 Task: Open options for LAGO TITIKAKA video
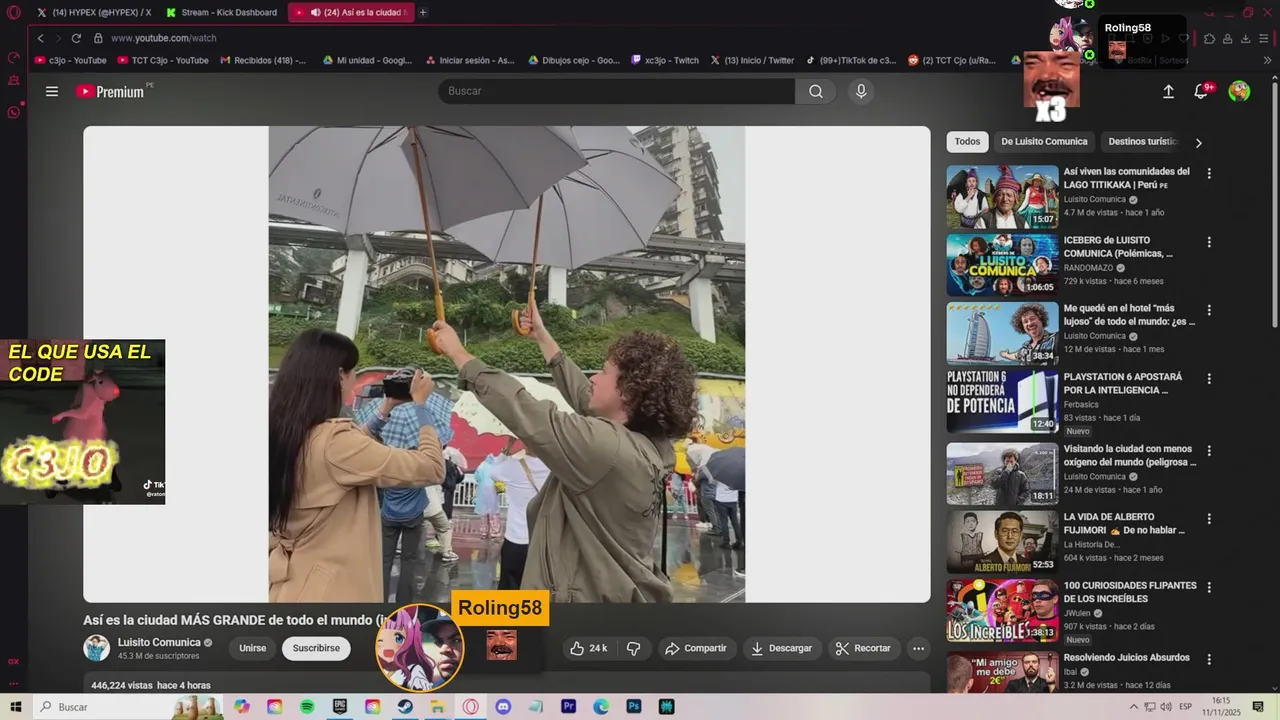[1209, 173]
